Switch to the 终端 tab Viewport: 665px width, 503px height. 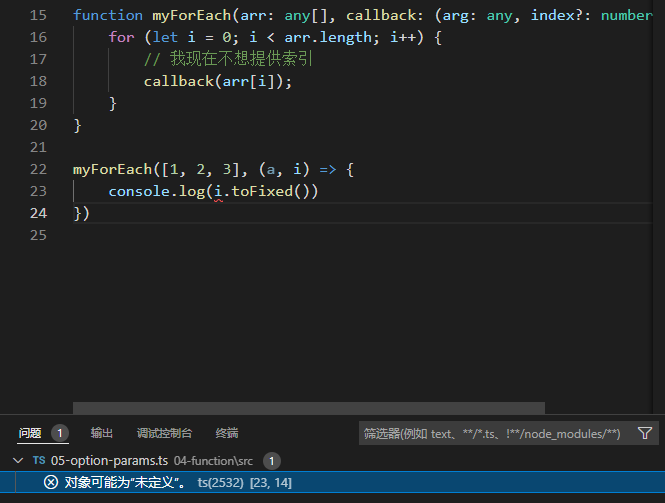pyautogui.click(x=227, y=433)
